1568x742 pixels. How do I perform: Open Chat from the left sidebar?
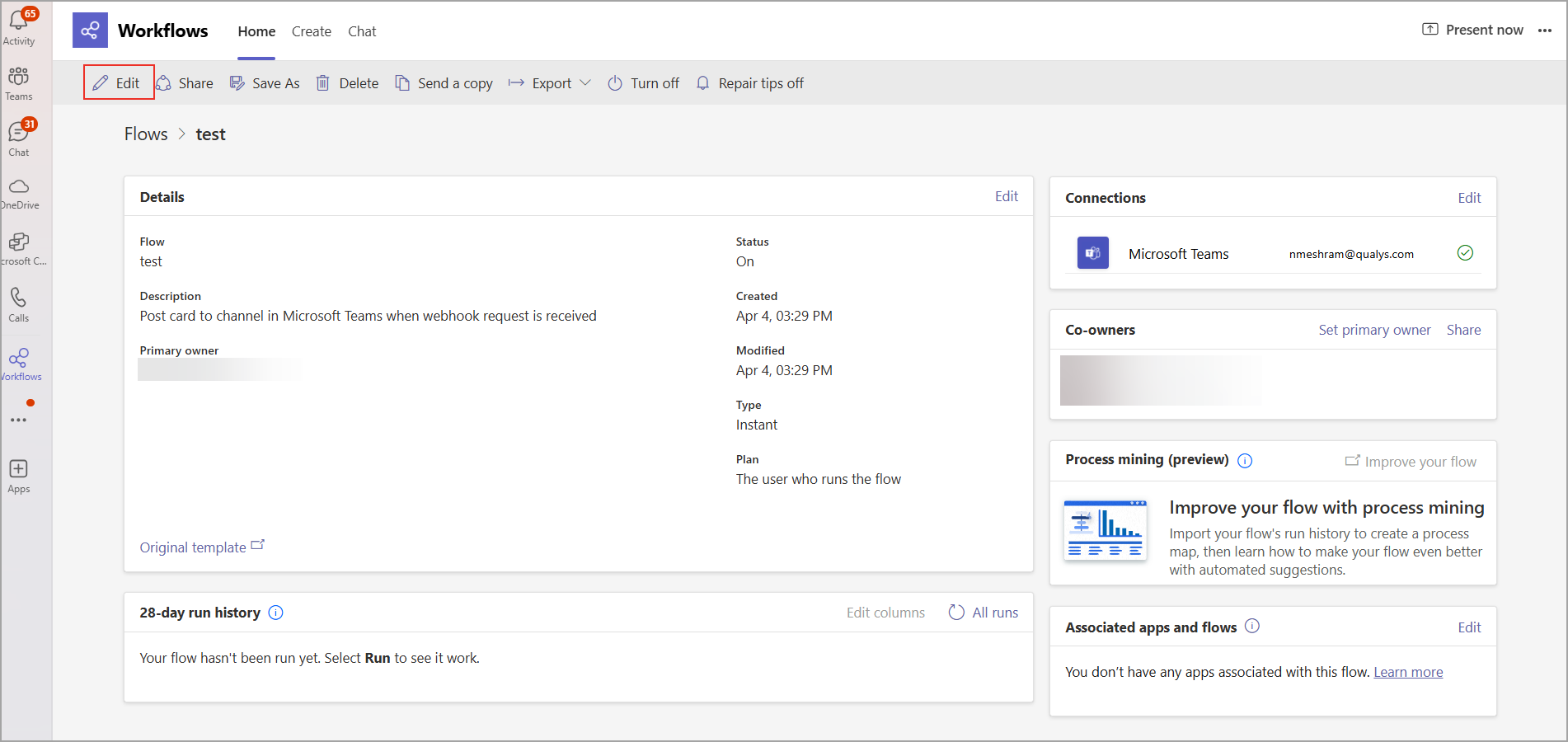(x=19, y=139)
